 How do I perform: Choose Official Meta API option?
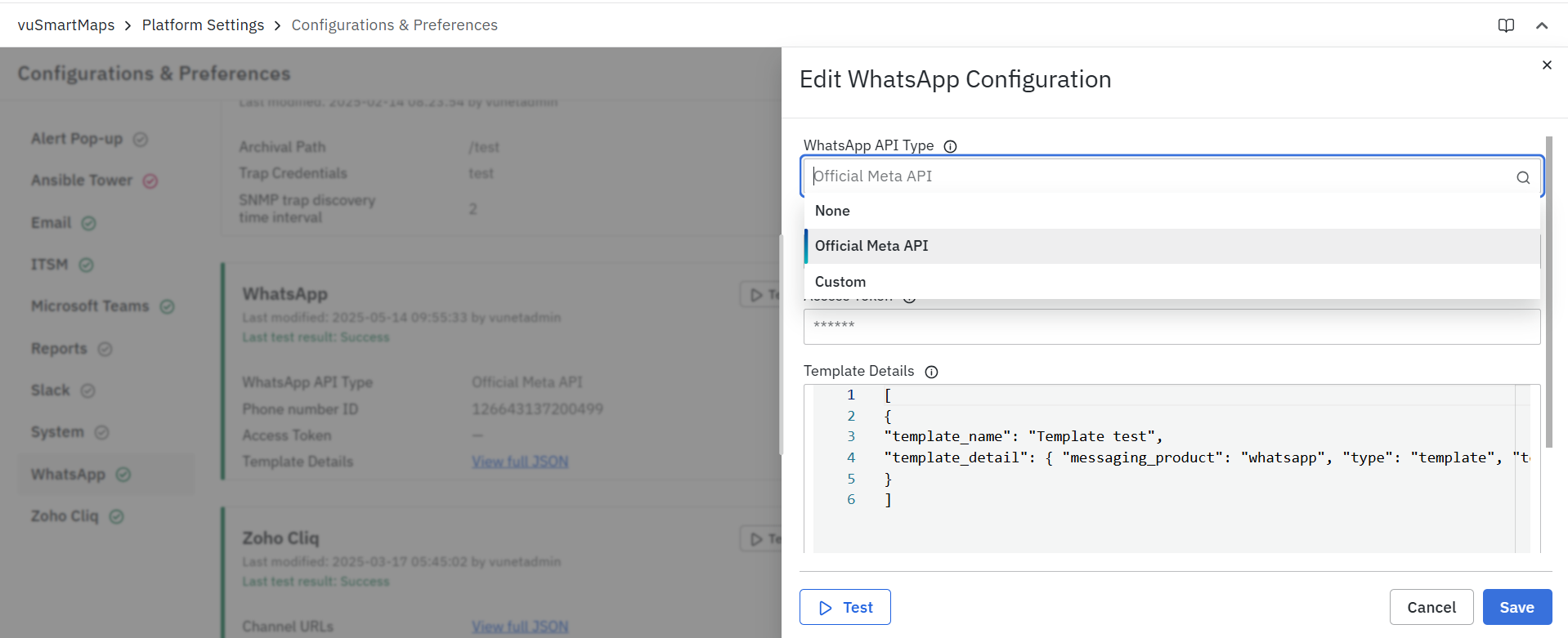[x=871, y=246]
